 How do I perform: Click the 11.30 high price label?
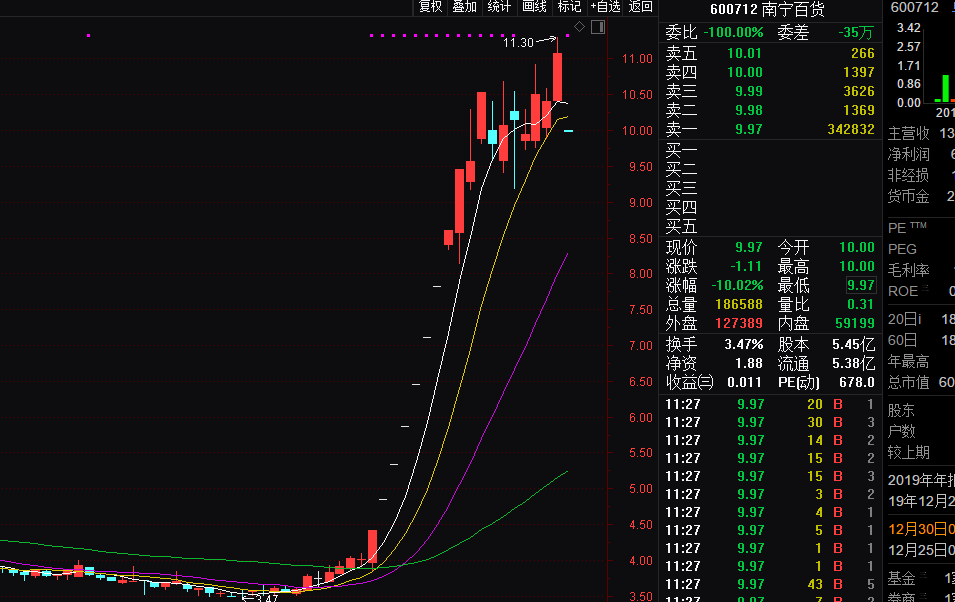pos(518,43)
